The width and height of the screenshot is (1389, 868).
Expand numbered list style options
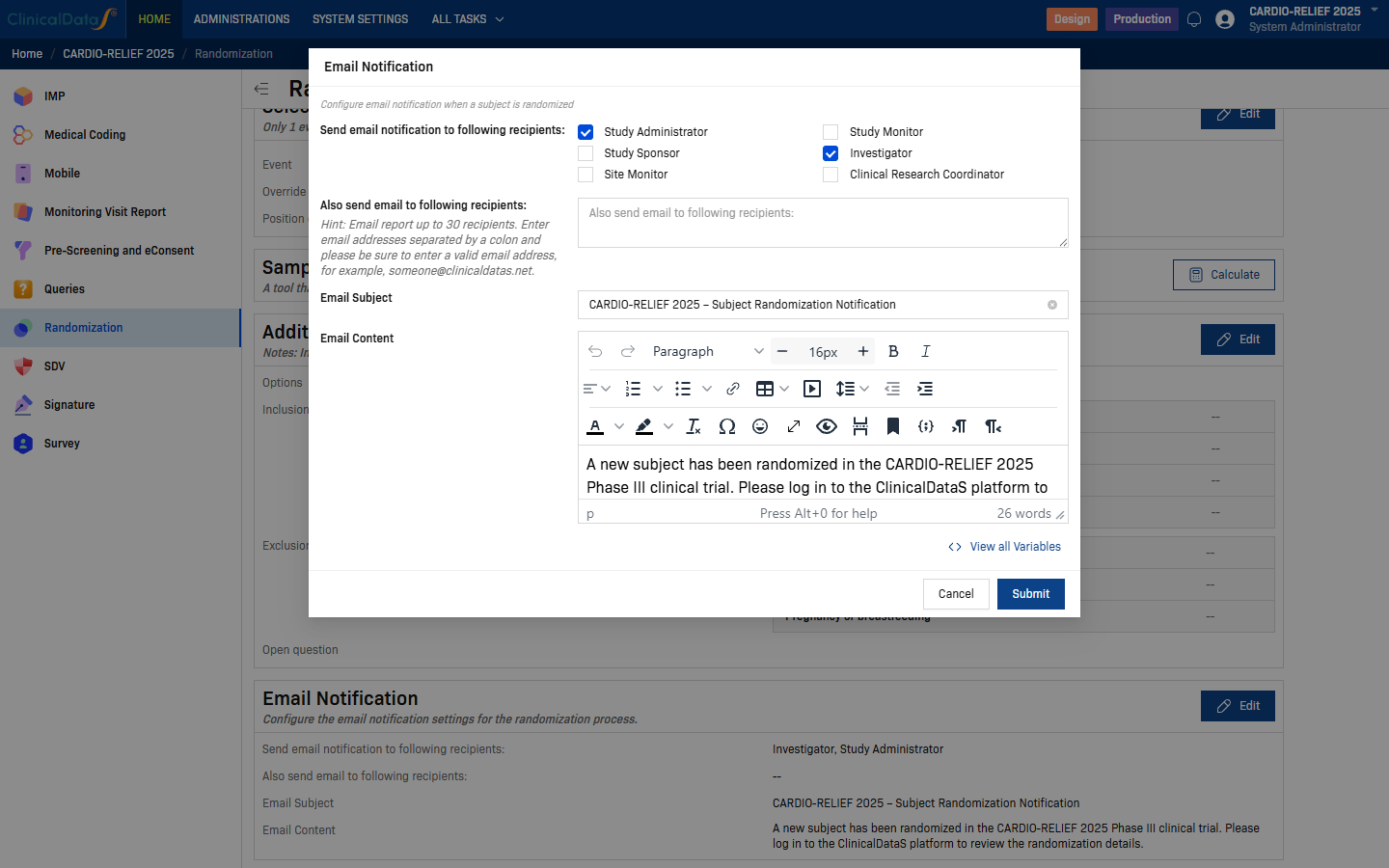(658, 389)
